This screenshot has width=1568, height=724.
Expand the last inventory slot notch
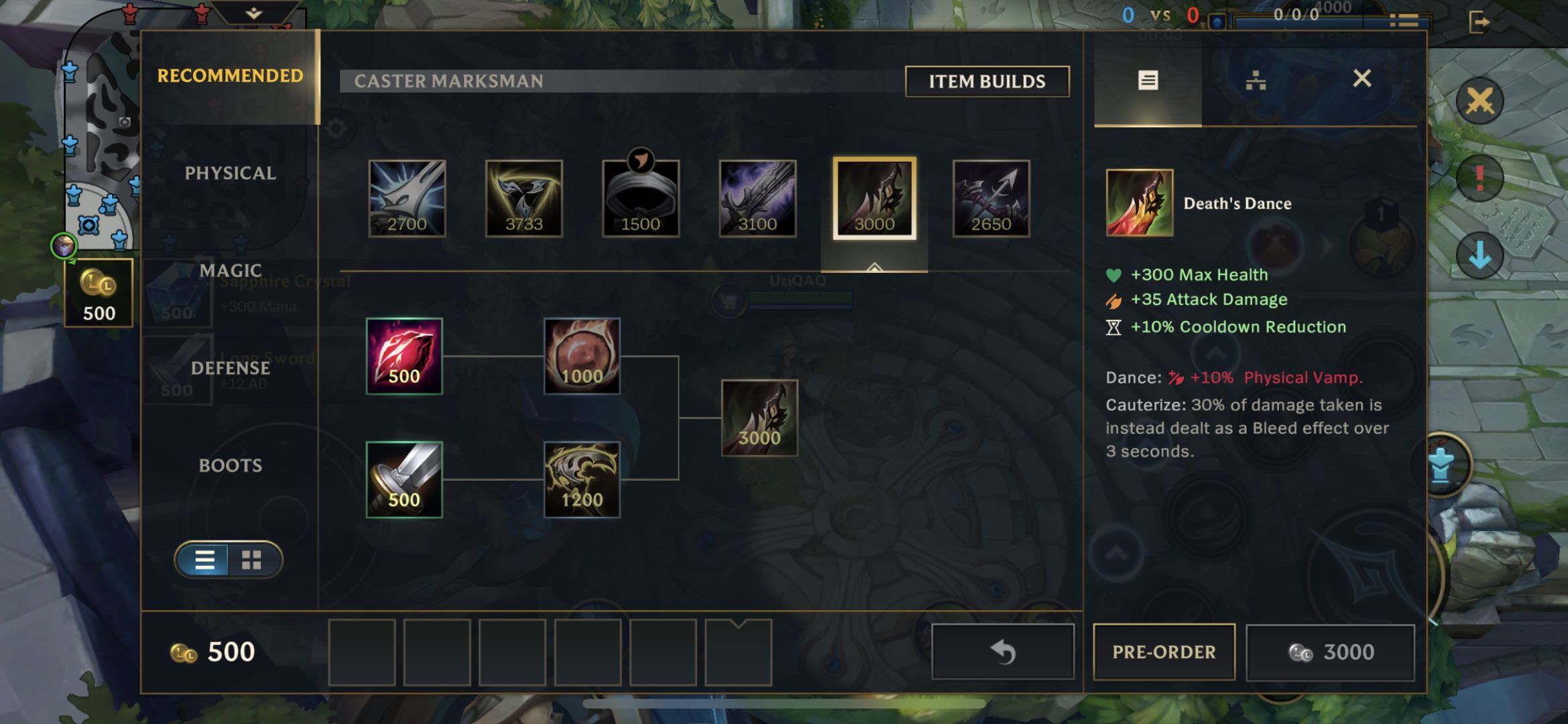pos(738,625)
